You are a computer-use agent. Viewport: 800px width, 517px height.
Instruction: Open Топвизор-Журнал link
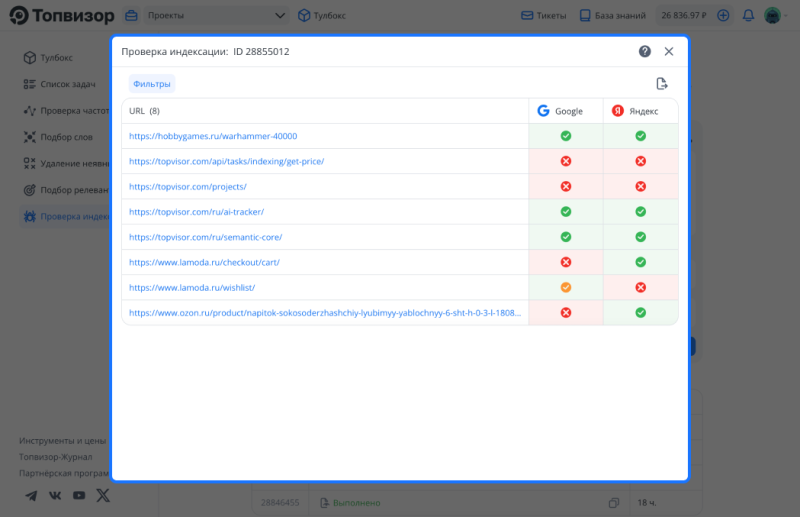[56, 457]
